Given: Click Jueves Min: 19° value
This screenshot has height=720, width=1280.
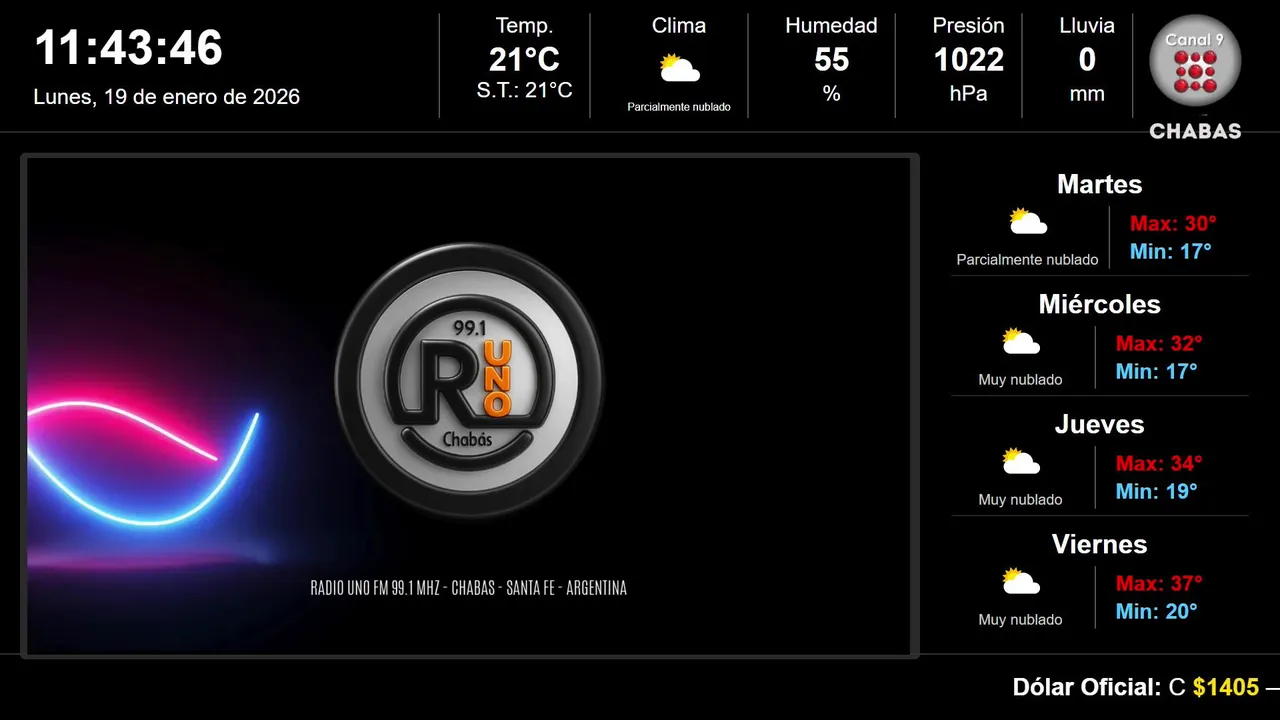Looking at the screenshot, I should pyautogui.click(x=1156, y=491).
